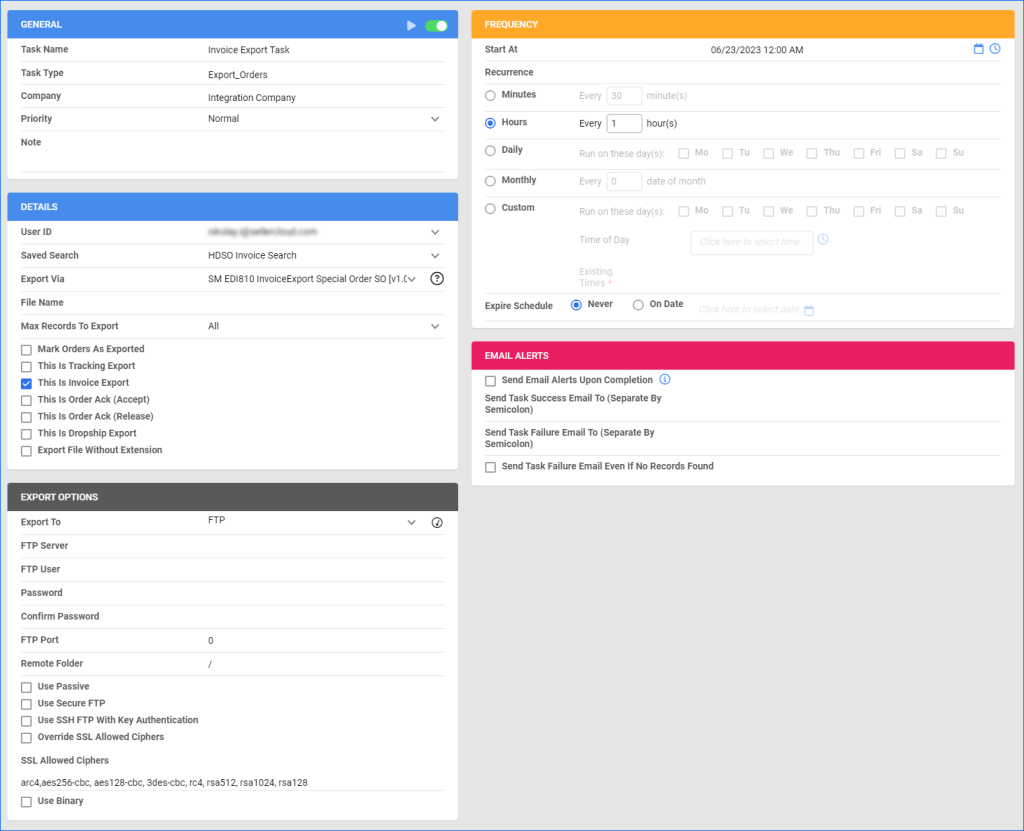The image size is (1024, 831).
Task: Check Mark Orders As Exported
Action: (x=25, y=349)
